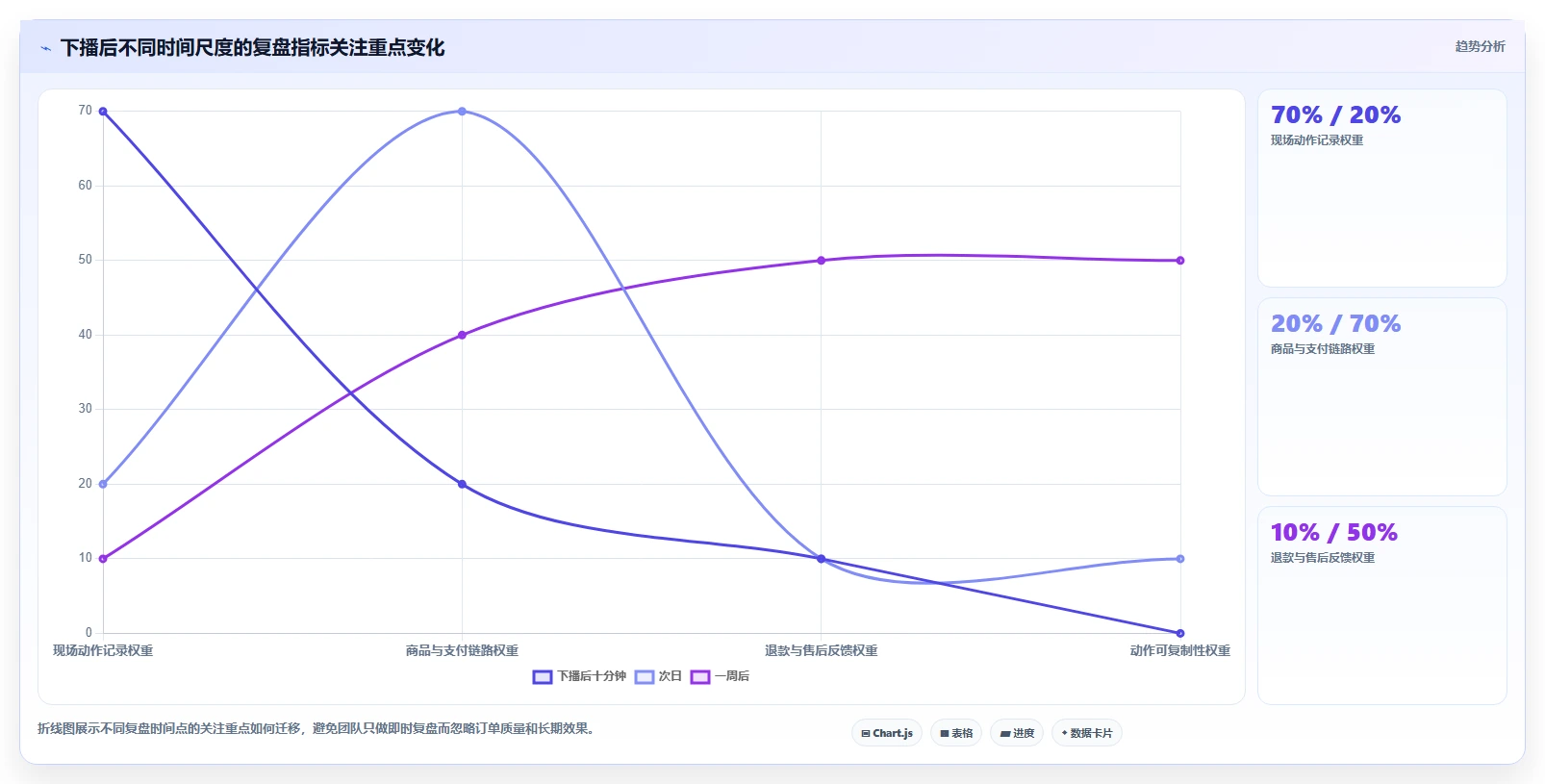Click the Chart.js tag chip
The image size is (1545, 784).
(x=887, y=733)
